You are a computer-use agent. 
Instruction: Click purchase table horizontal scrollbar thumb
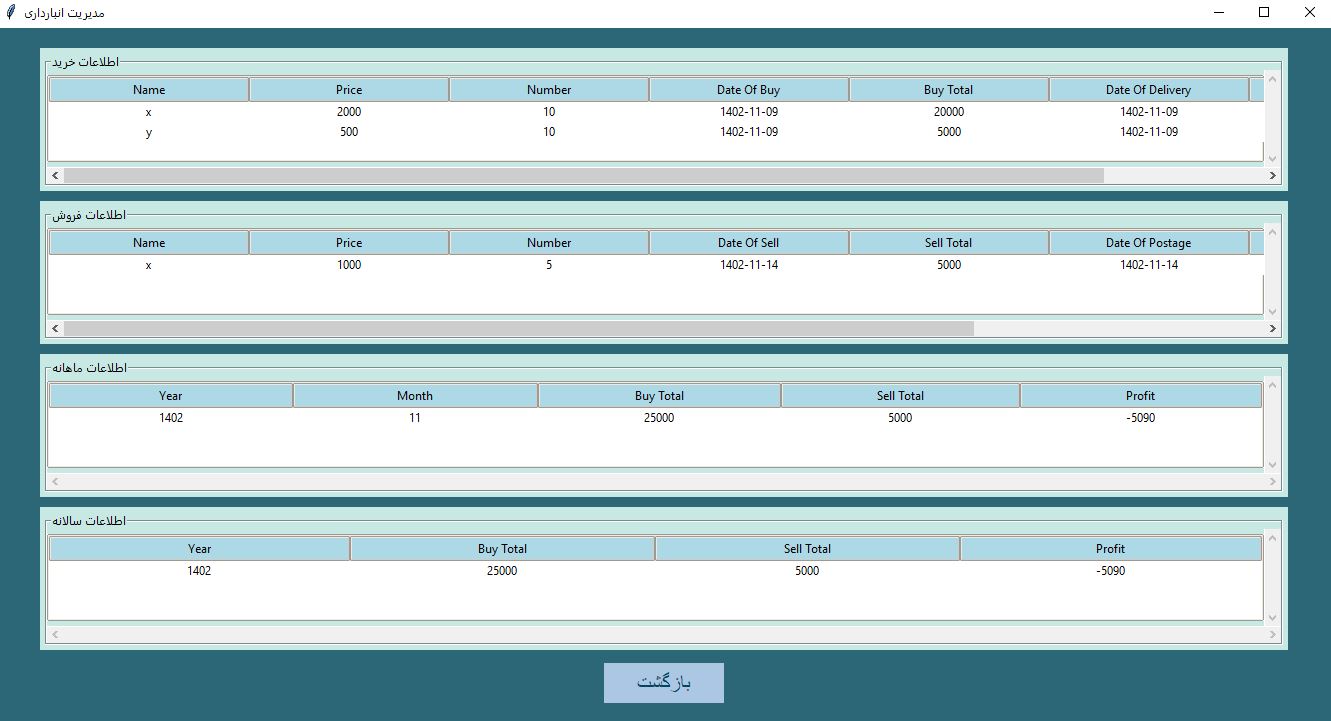coord(583,175)
